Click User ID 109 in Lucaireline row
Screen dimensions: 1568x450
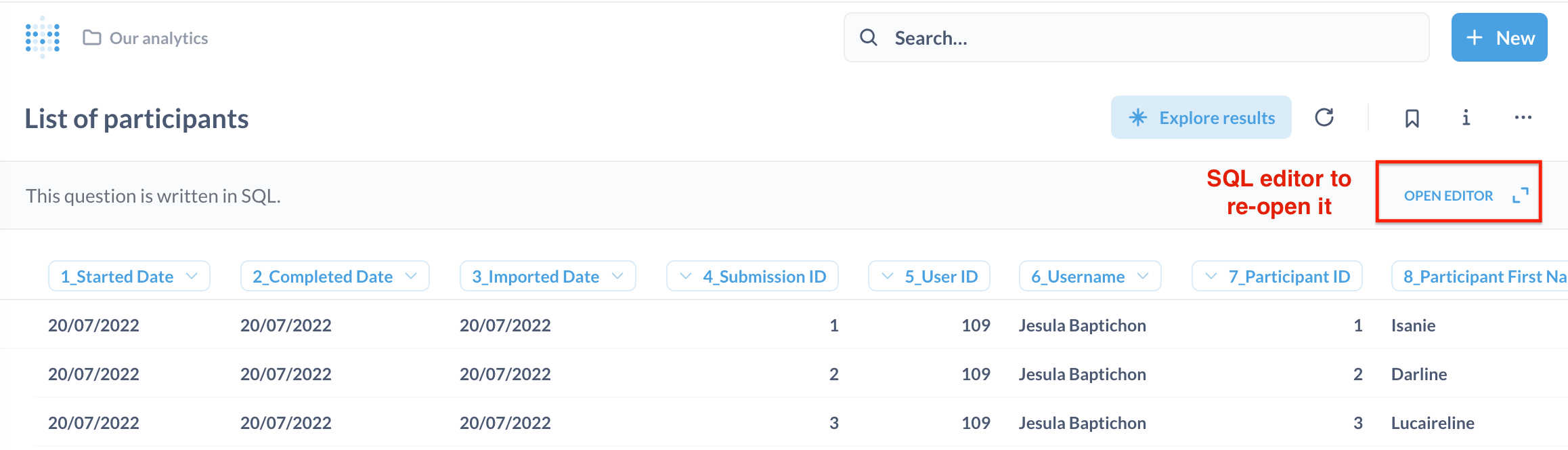pyautogui.click(x=976, y=423)
